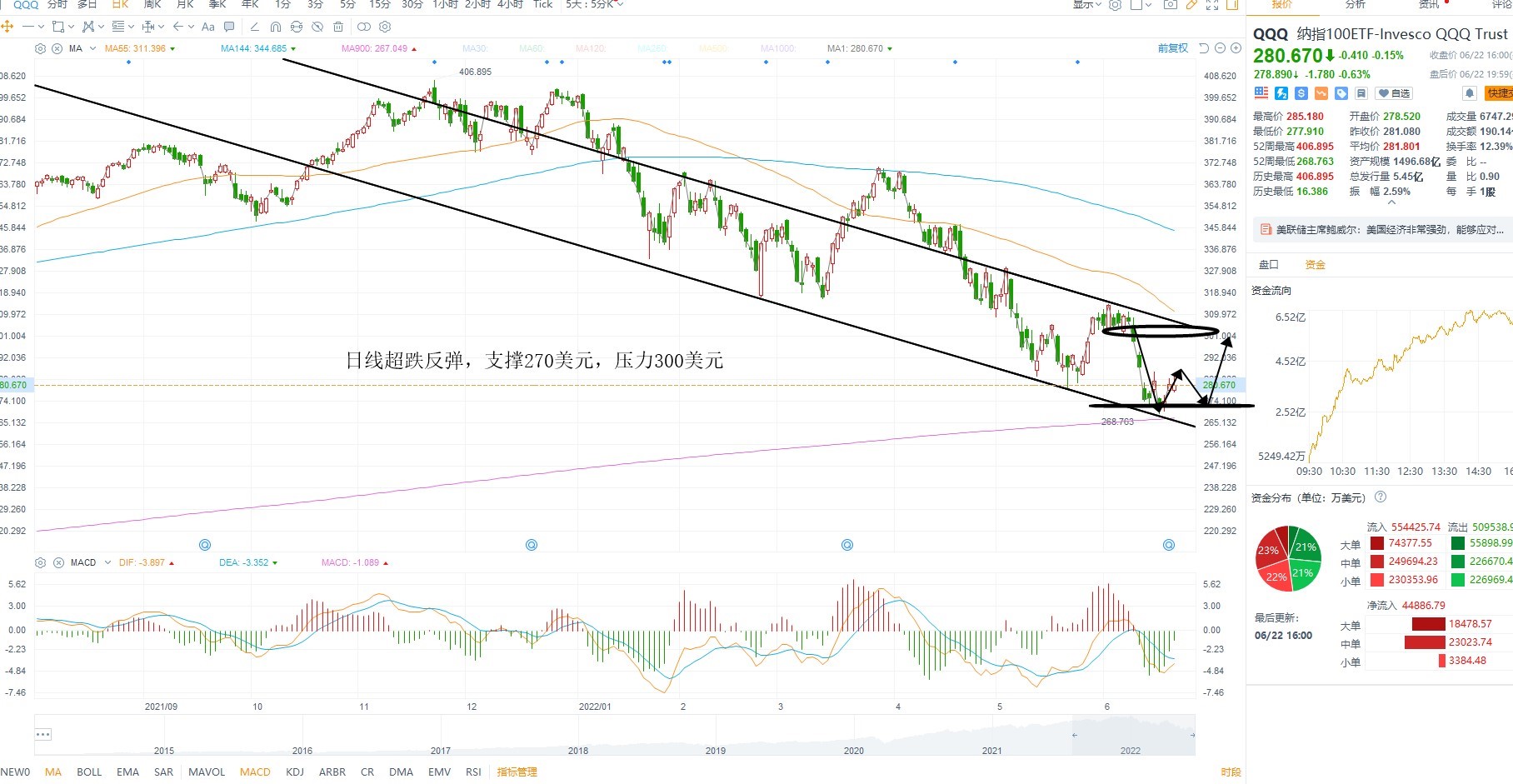Open the 5天:5分K period dropdown
This screenshot has width=1513, height=784.
595,4
